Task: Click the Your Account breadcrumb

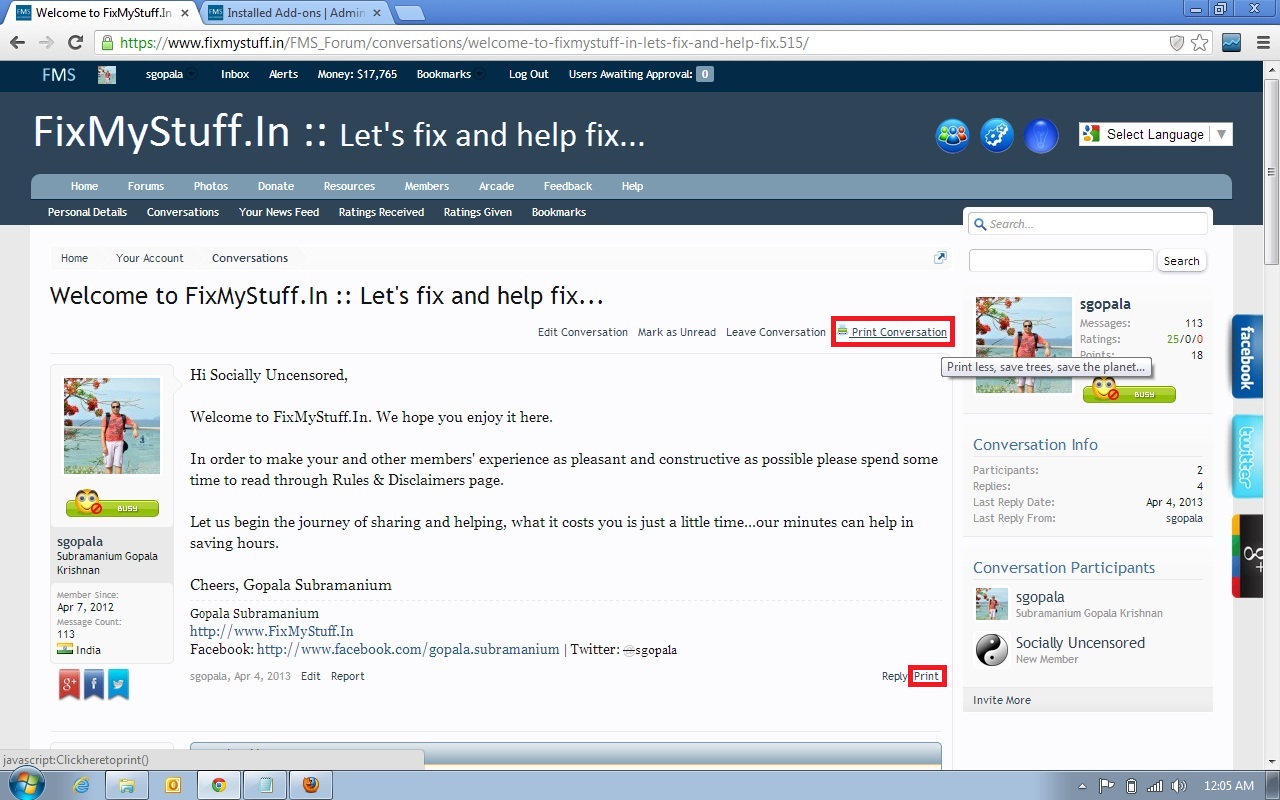Action: (x=150, y=258)
